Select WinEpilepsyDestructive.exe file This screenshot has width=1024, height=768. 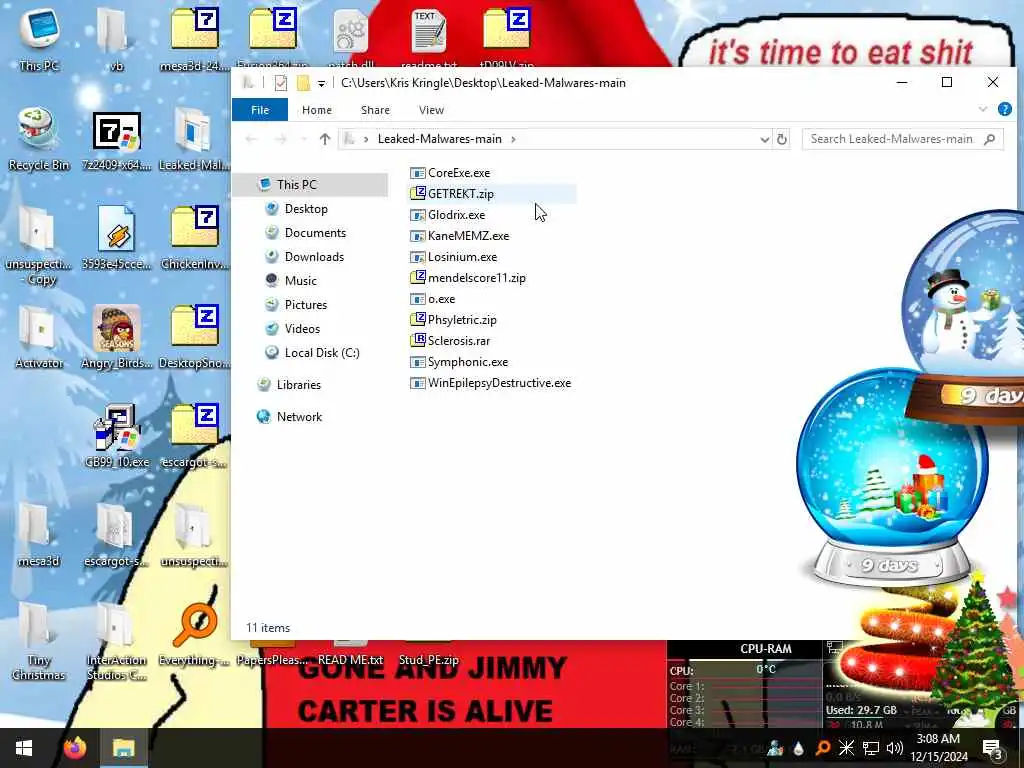pos(490,383)
